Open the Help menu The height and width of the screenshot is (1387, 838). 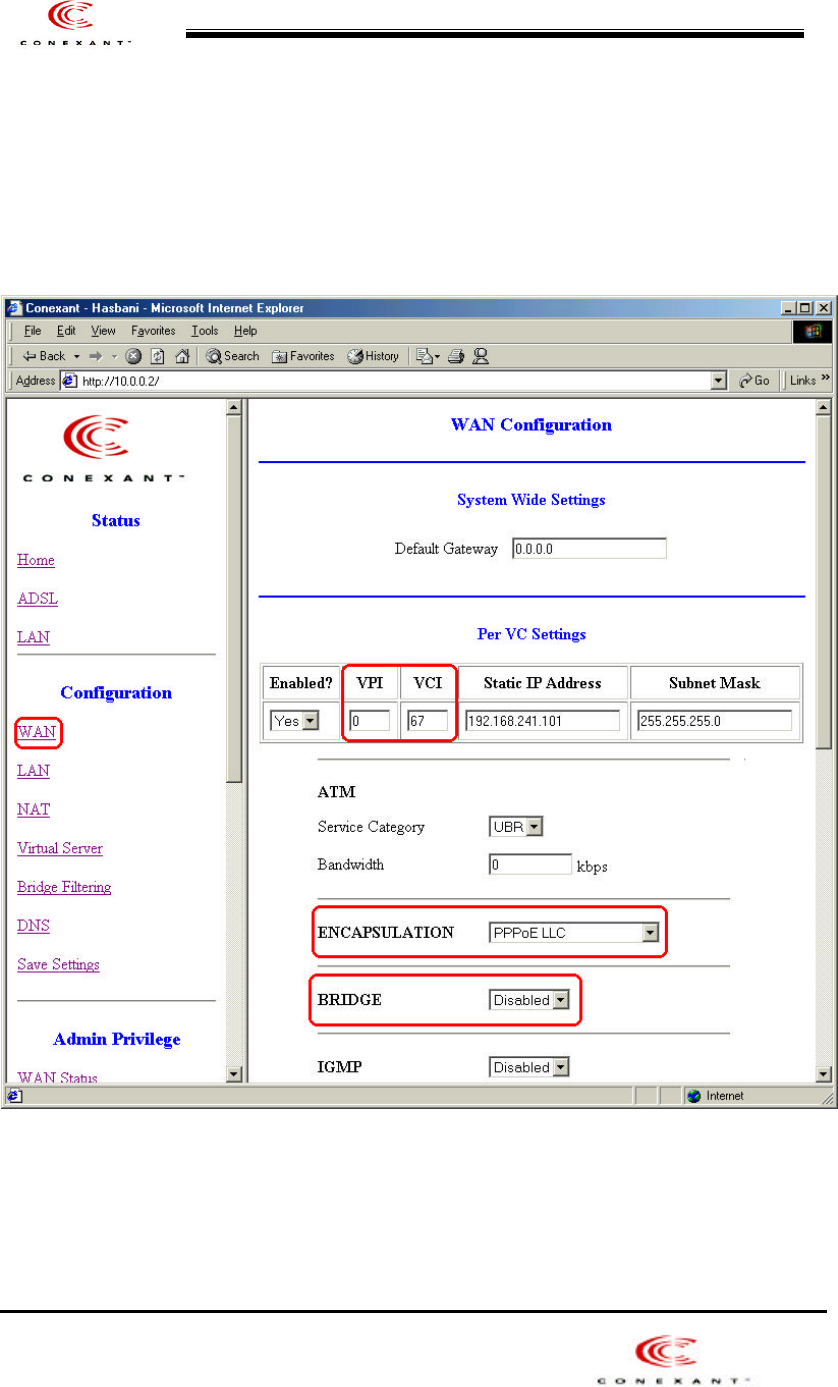pyautogui.click(x=245, y=331)
